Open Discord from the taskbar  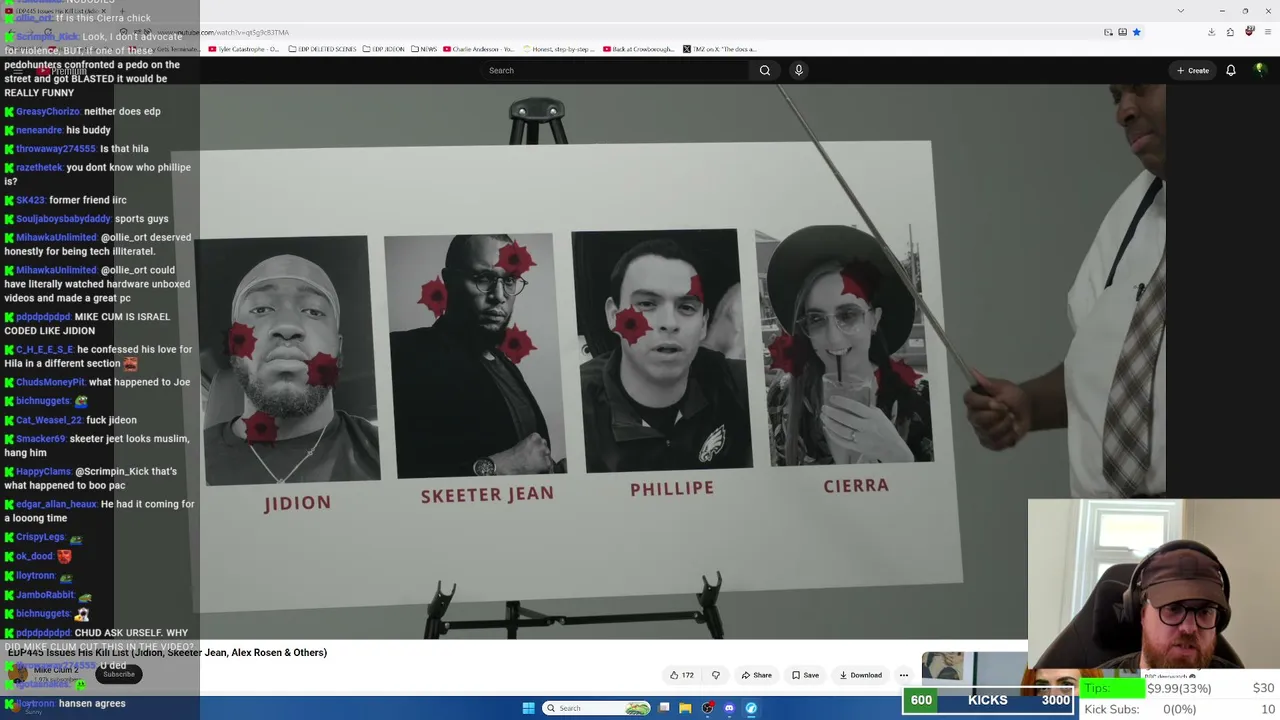pos(729,708)
